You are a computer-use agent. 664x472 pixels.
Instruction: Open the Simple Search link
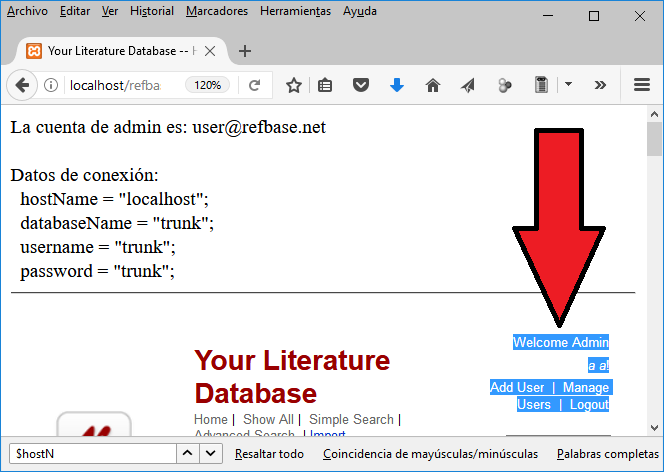click(x=351, y=419)
